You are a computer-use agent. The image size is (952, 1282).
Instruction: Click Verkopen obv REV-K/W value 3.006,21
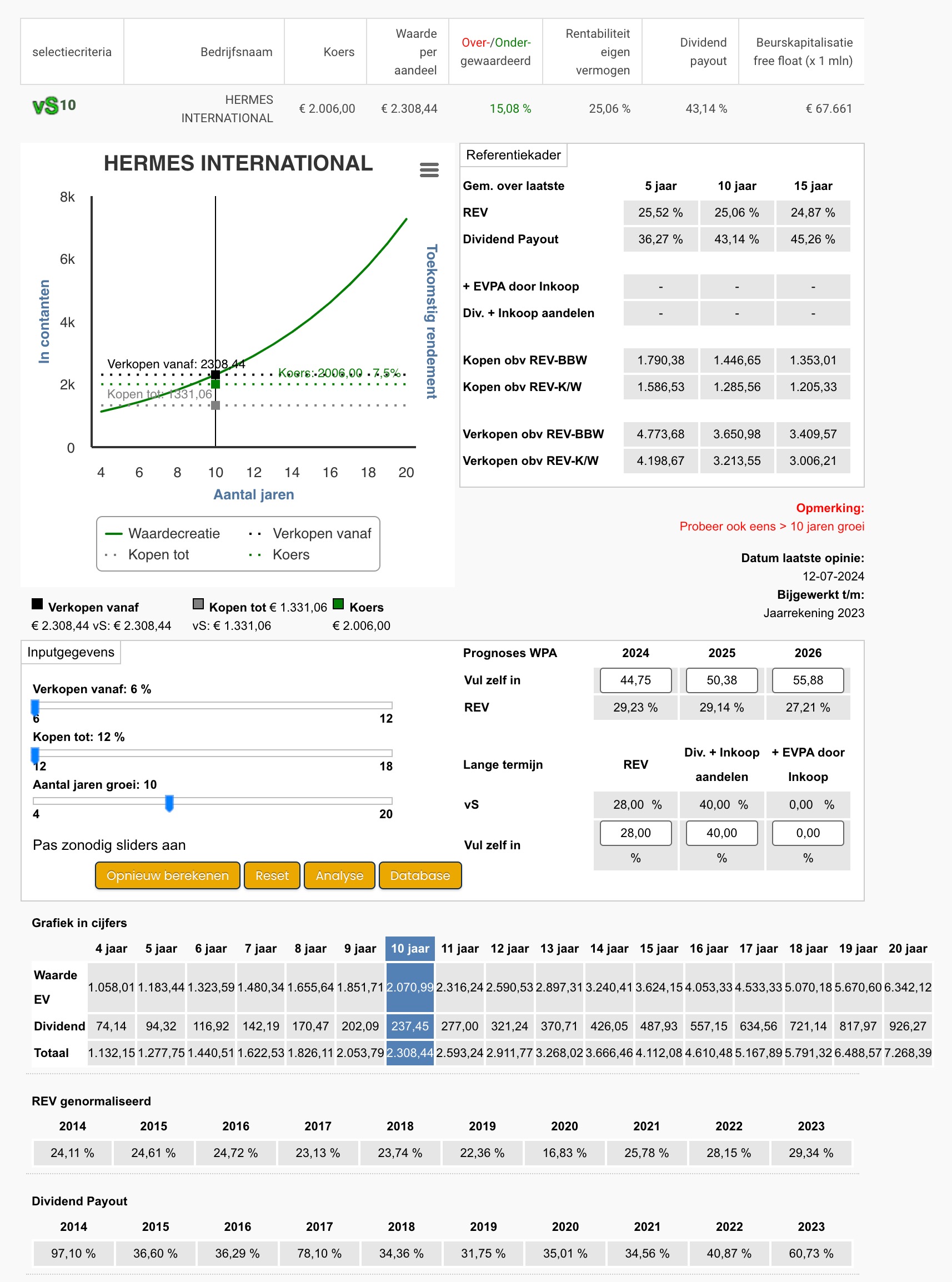tap(813, 460)
